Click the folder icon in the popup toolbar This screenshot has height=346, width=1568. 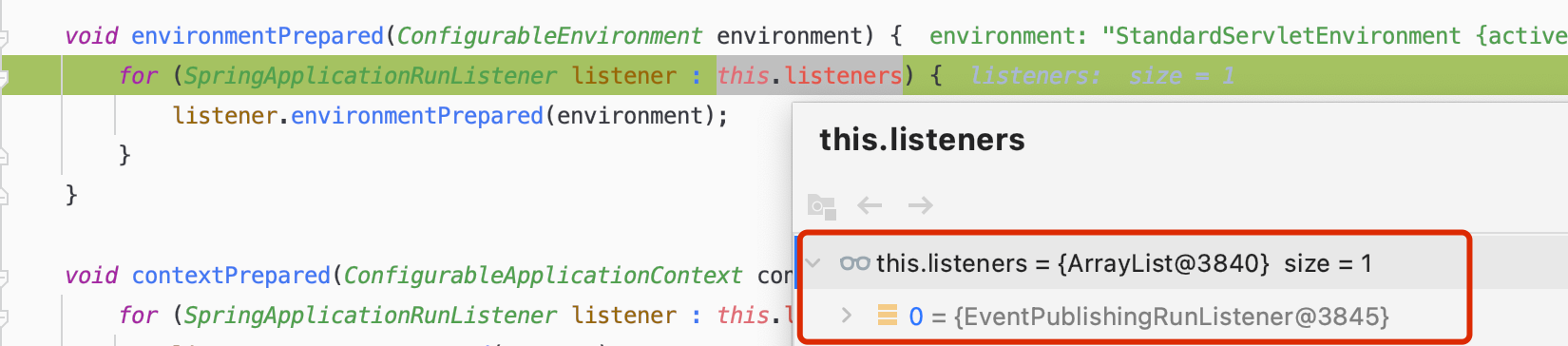pyautogui.click(x=821, y=206)
